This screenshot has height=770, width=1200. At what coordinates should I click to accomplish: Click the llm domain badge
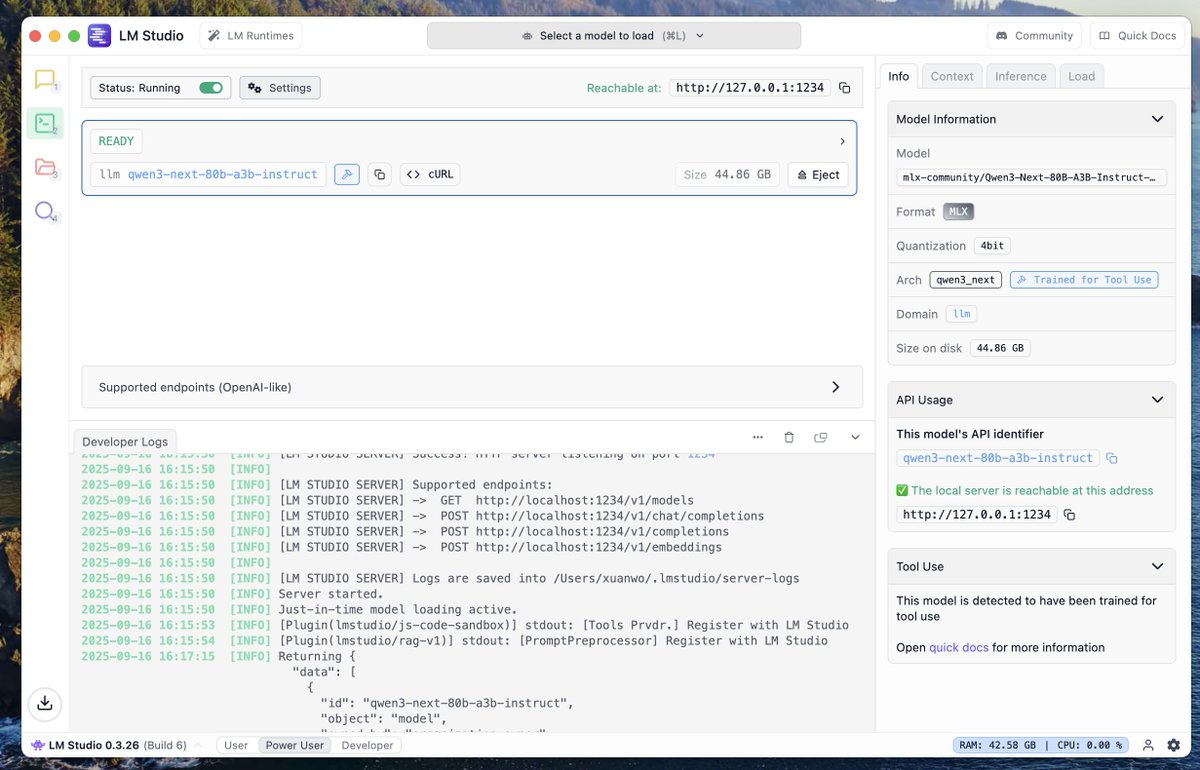(x=961, y=314)
